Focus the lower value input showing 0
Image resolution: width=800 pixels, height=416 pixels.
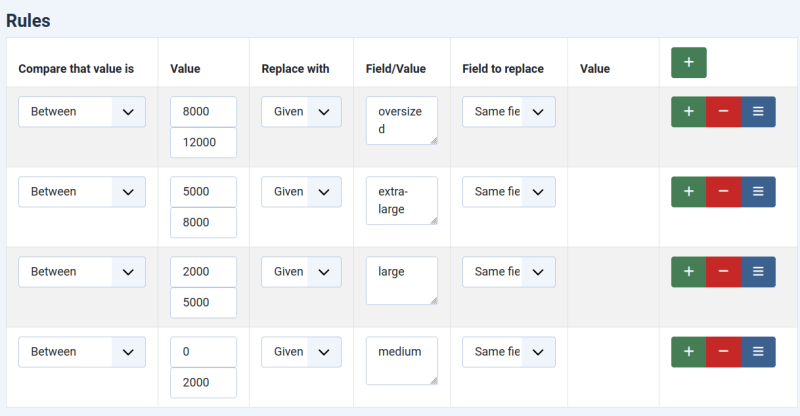click(x=203, y=352)
